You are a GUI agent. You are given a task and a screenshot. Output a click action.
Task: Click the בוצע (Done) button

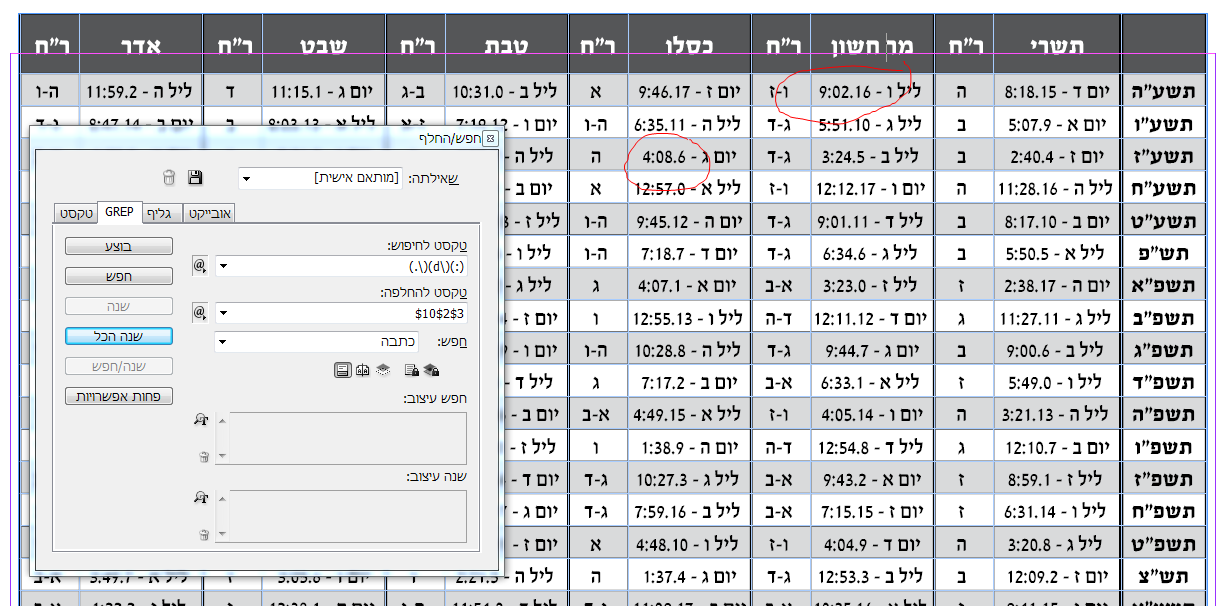[x=119, y=246]
